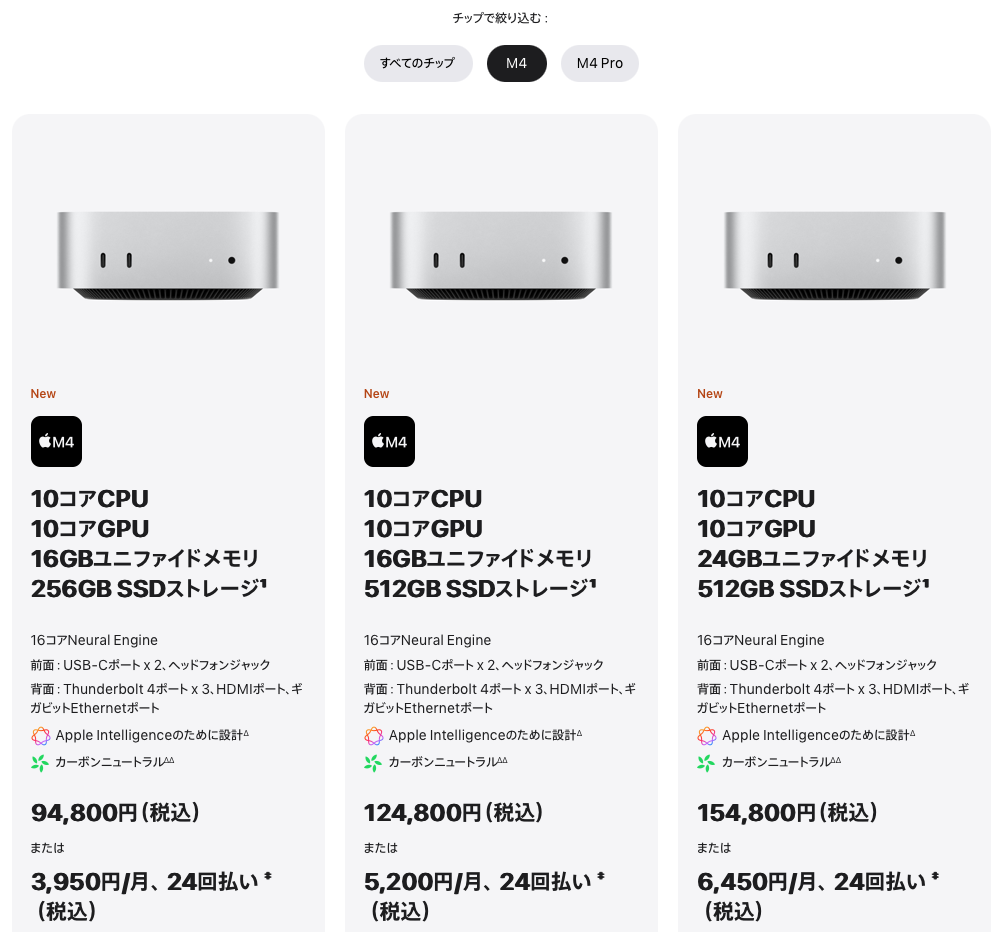The image size is (1008, 932).
Task: Click the M4 chip badge on the 154,800円 model
Action: click(722, 442)
